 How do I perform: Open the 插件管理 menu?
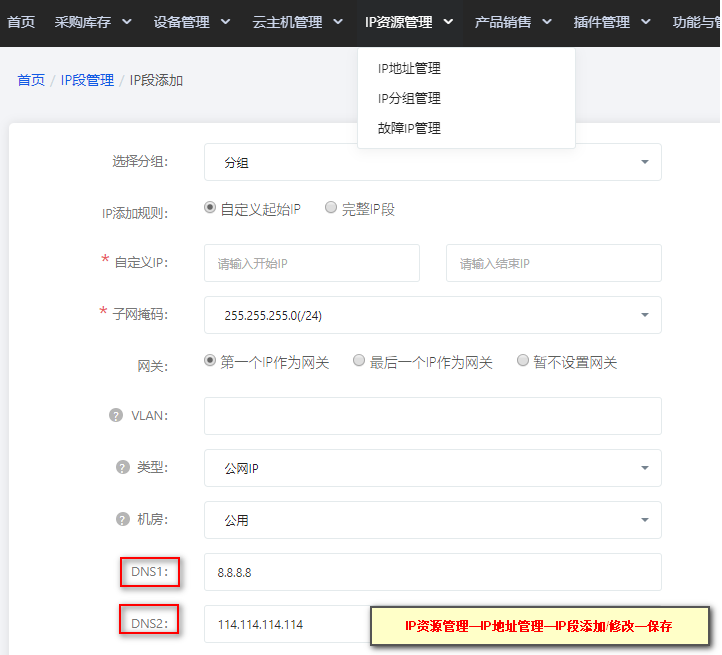pyautogui.click(x=612, y=22)
